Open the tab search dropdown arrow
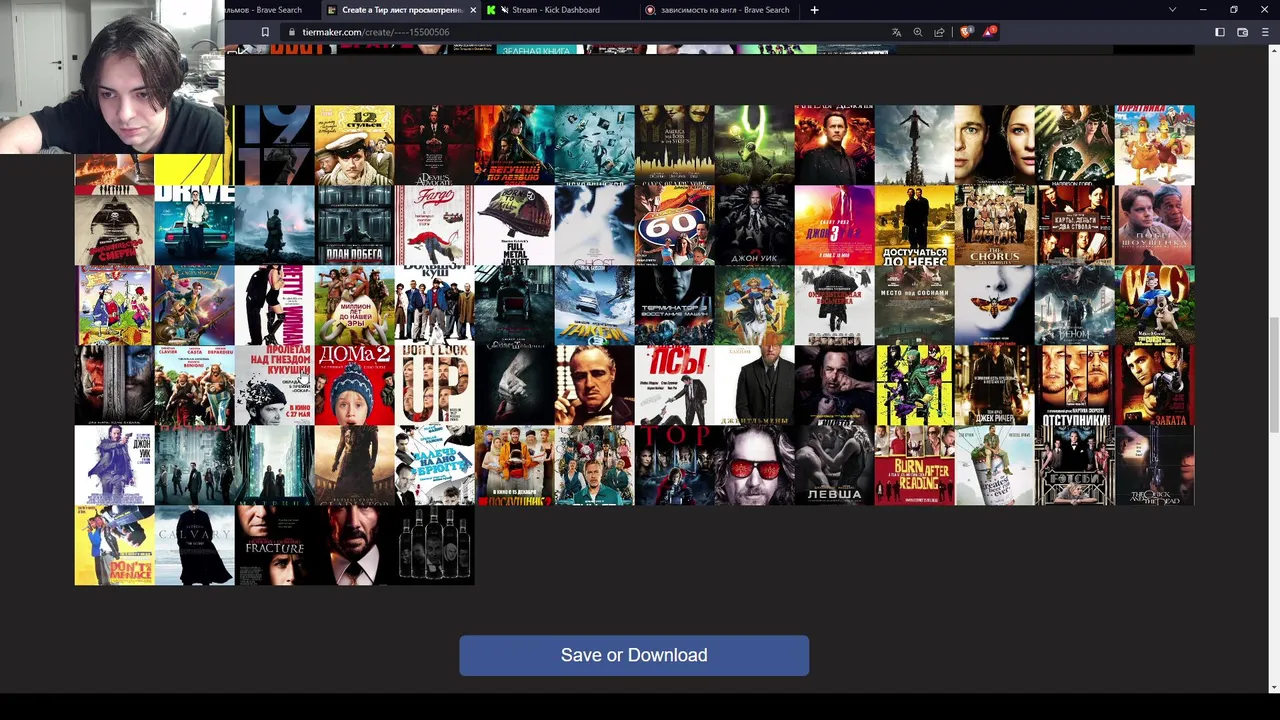The width and height of the screenshot is (1280, 720). coord(1172,10)
